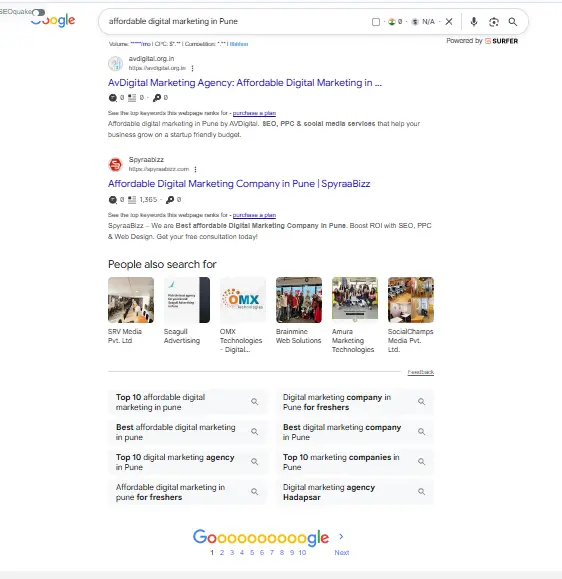Go to next page using arrow chevron
The width and height of the screenshot is (562, 579).
point(341,536)
